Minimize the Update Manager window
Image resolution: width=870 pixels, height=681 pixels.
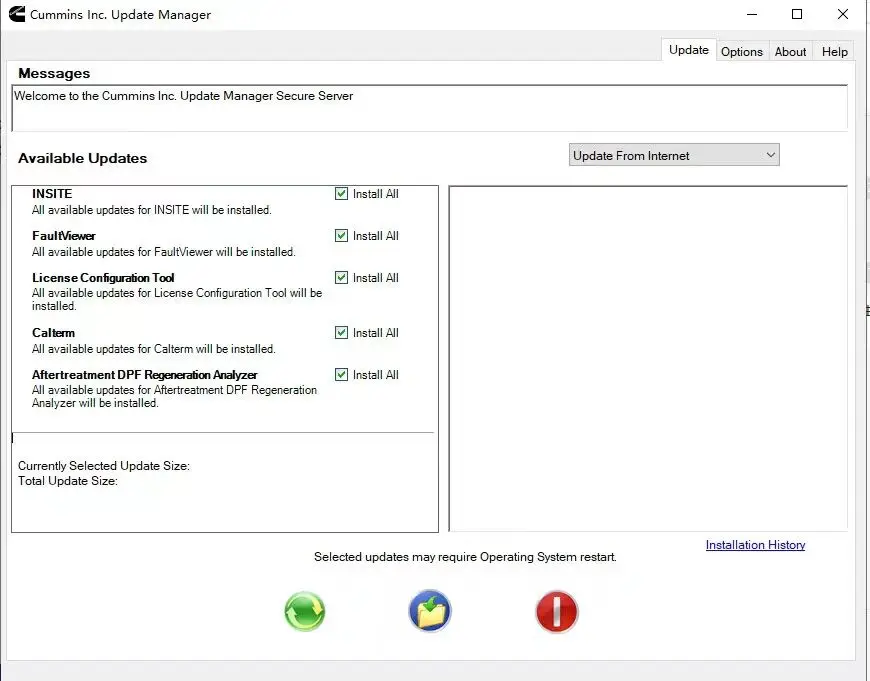752,14
